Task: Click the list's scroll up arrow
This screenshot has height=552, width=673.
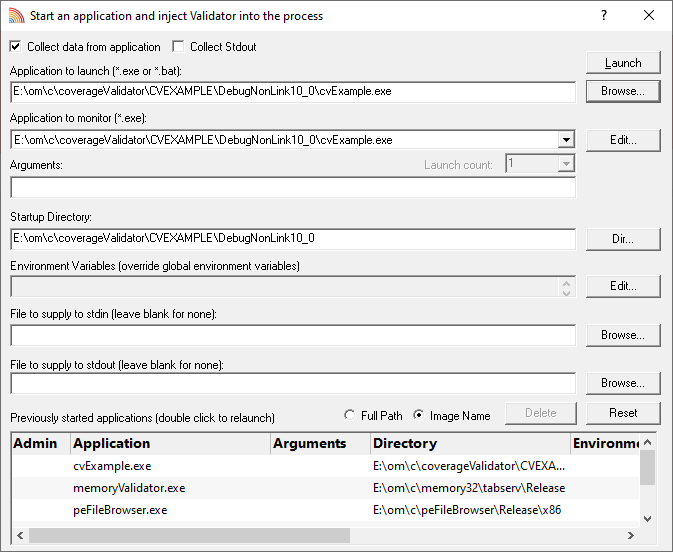Action: click(648, 442)
